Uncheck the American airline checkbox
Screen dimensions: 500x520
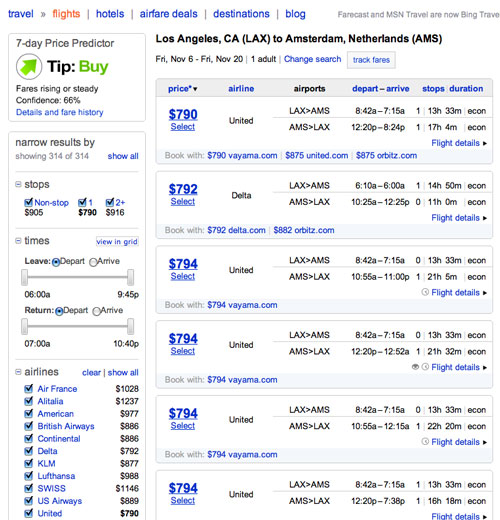29,413
